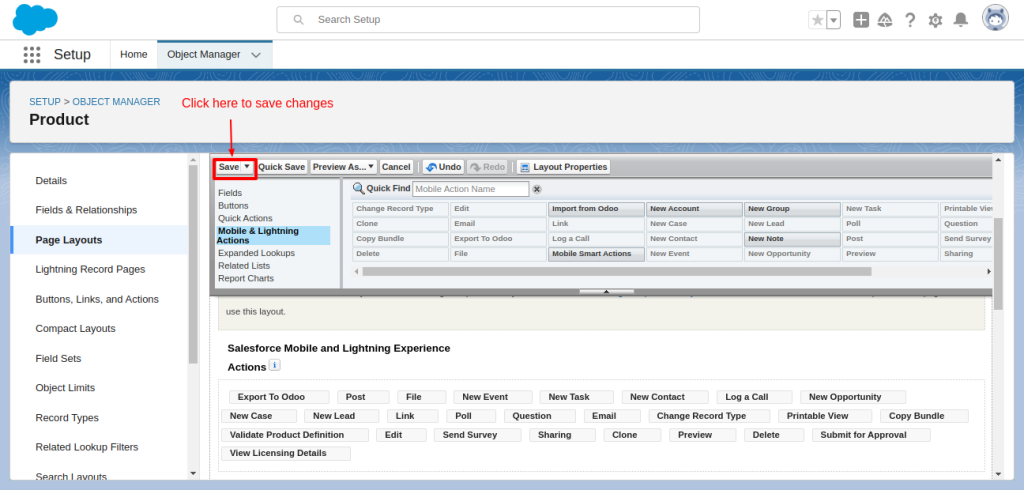The width and height of the screenshot is (1024, 490).
Task: Open Field Sets in sidebar
Action: 58,358
